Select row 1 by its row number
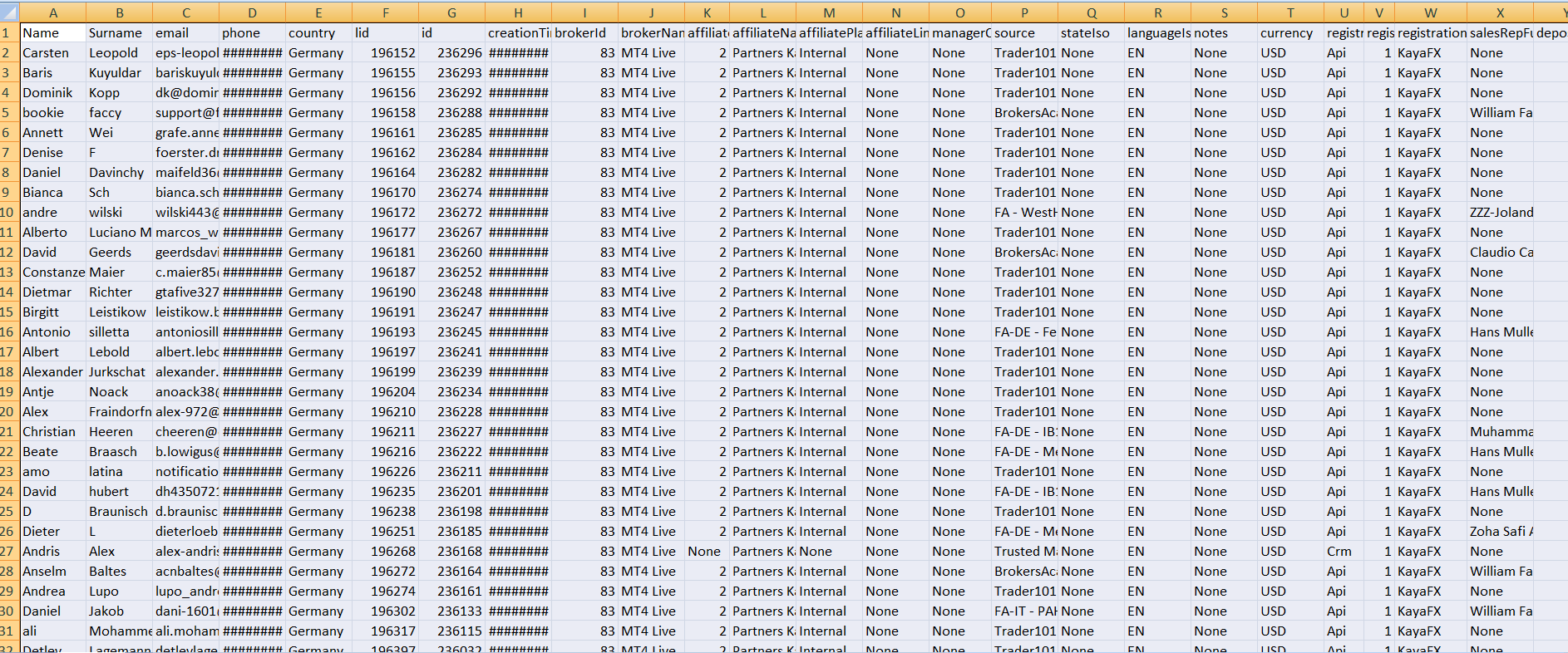Viewport: 1568px width, 653px height. (x=9, y=33)
